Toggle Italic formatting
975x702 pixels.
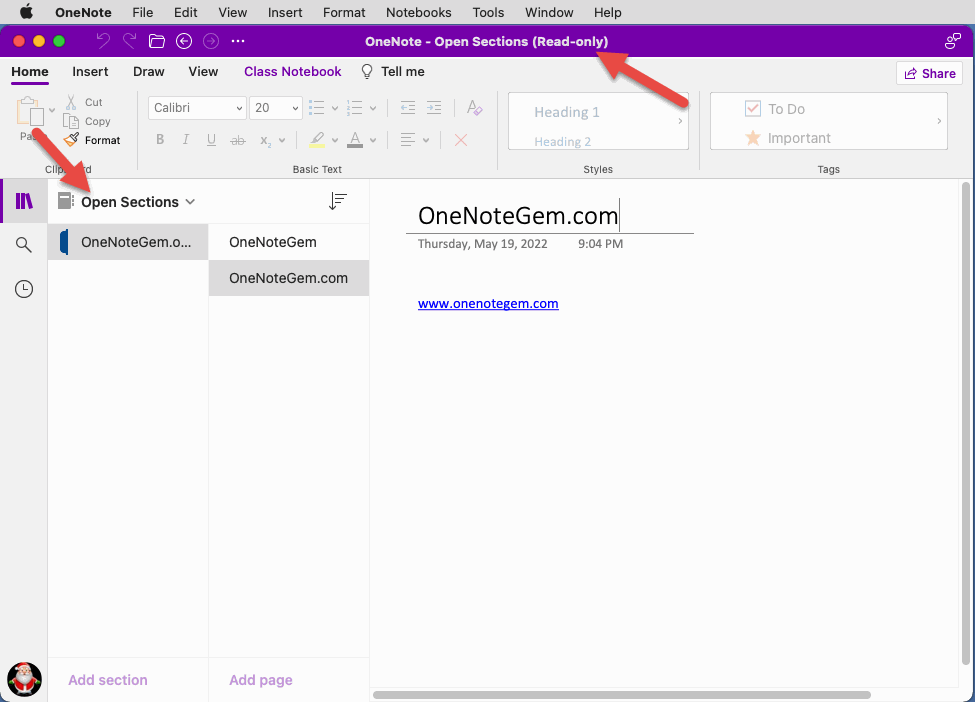pos(185,140)
